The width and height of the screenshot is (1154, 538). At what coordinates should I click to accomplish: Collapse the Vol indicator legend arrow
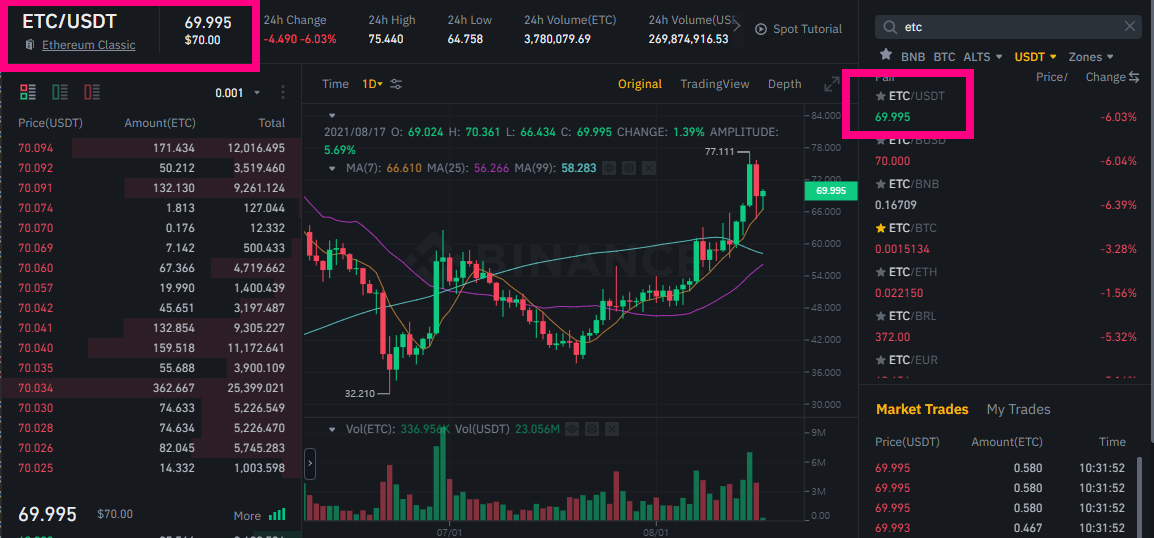(x=333, y=428)
